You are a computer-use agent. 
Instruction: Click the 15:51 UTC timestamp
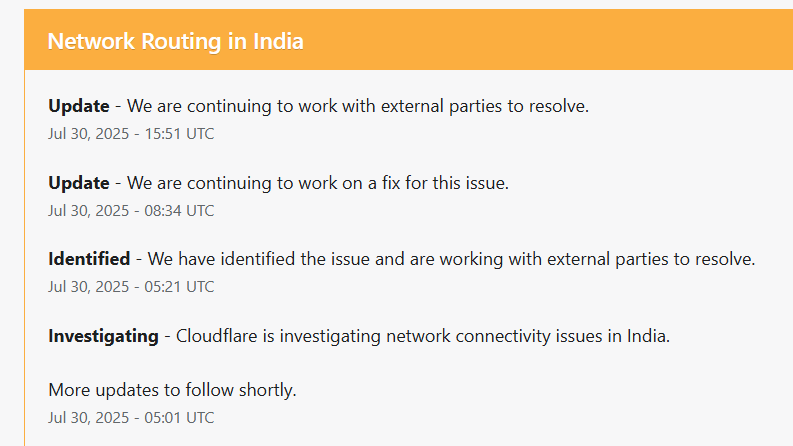[x=131, y=133]
